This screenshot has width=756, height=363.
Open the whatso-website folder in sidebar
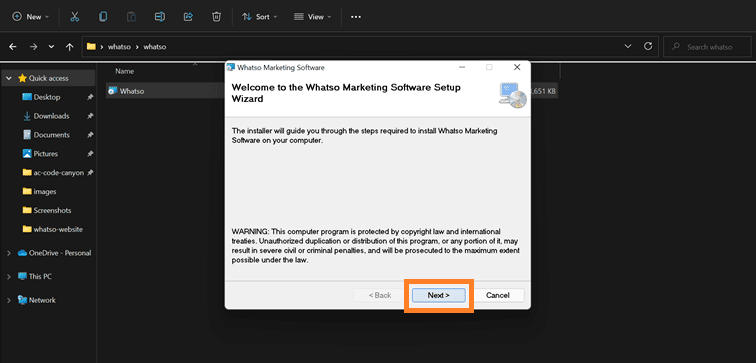[58, 229]
